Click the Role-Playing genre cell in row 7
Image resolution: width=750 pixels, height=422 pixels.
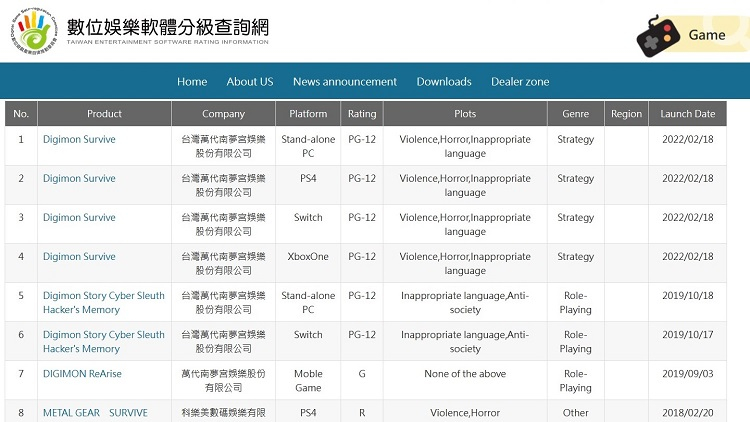[x=575, y=380]
